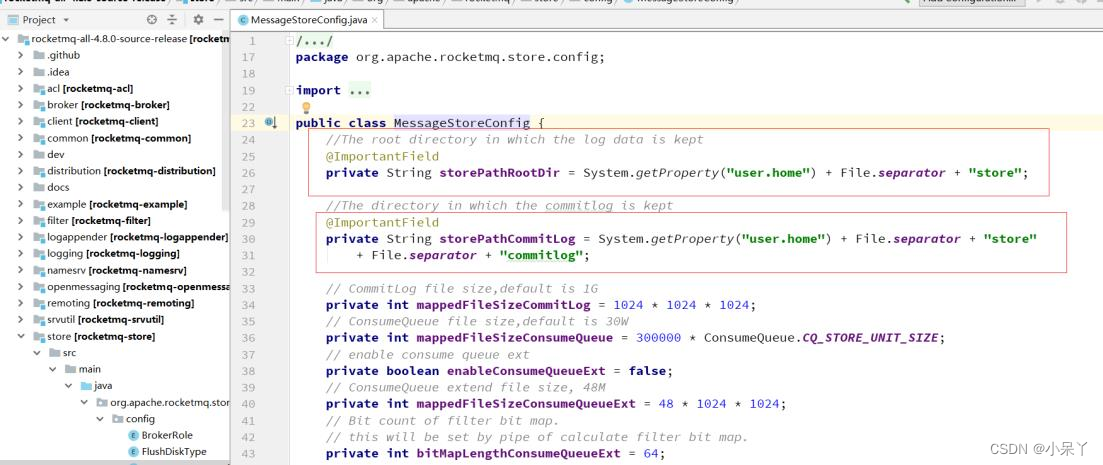Select the FlushDiskType class name
Screen dimensions: 1103x465
pyautogui.click(x=174, y=452)
